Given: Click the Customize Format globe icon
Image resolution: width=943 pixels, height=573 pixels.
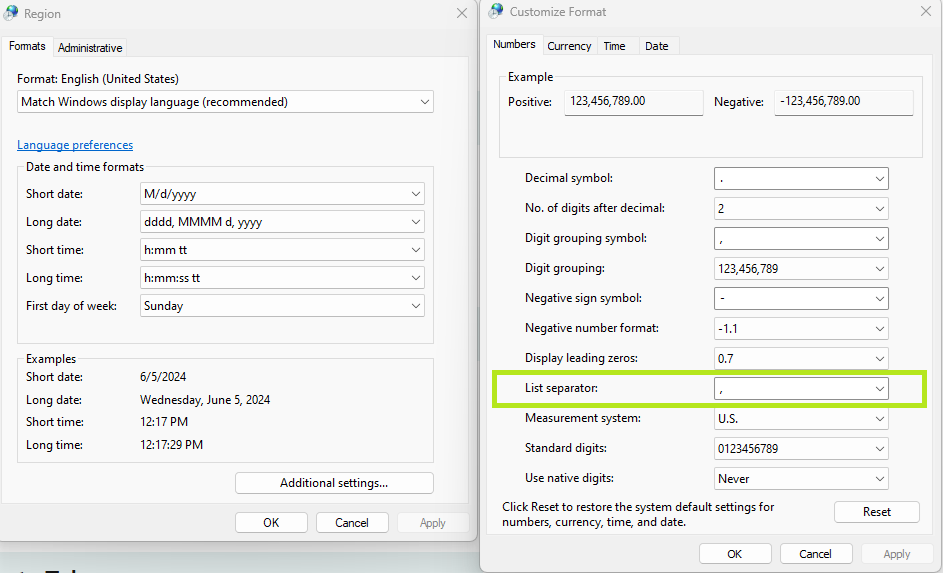Looking at the screenshot, I should pos(496,11).
